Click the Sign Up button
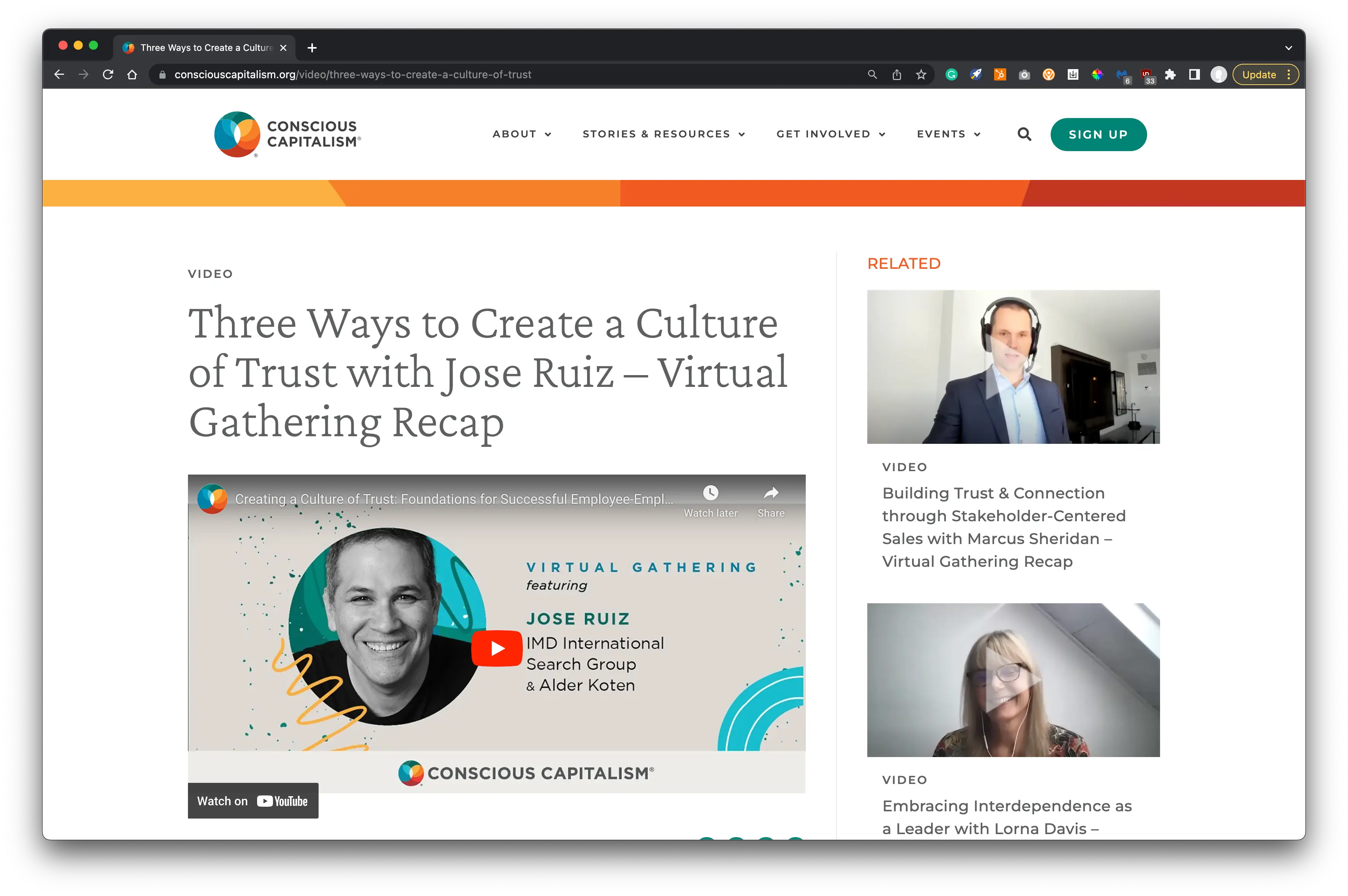1348x896 pixels. 1098,134
